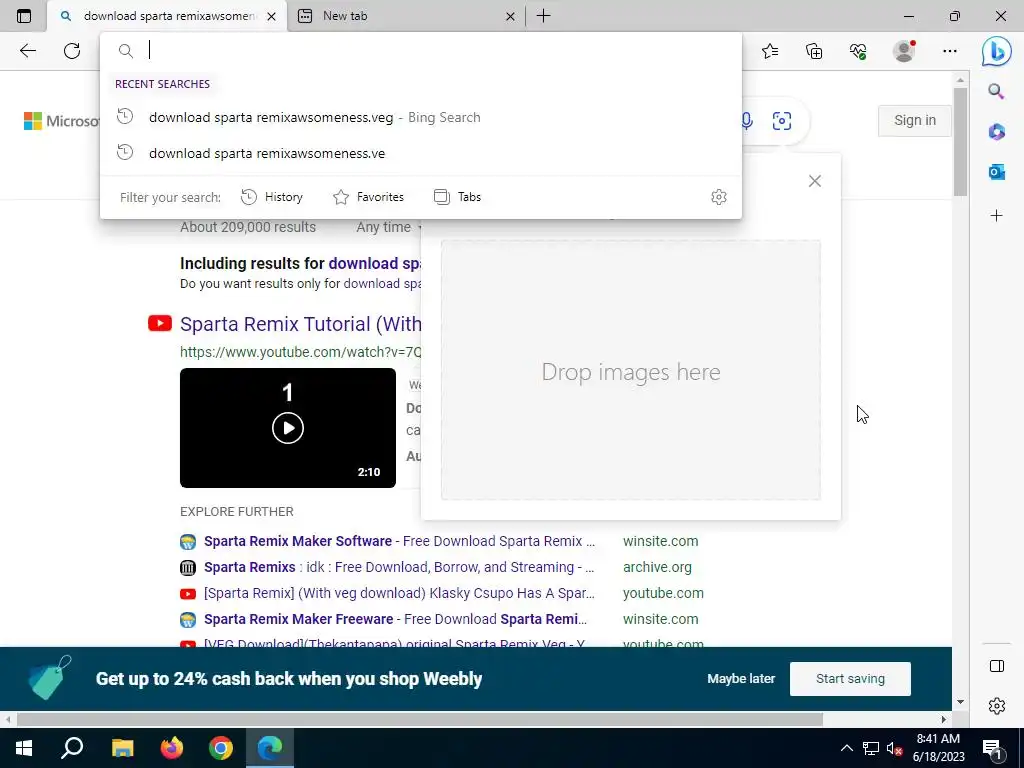Open sidebar settings gear
The width and height of the screenshot is (1024, 768).
tap(997, 706)
